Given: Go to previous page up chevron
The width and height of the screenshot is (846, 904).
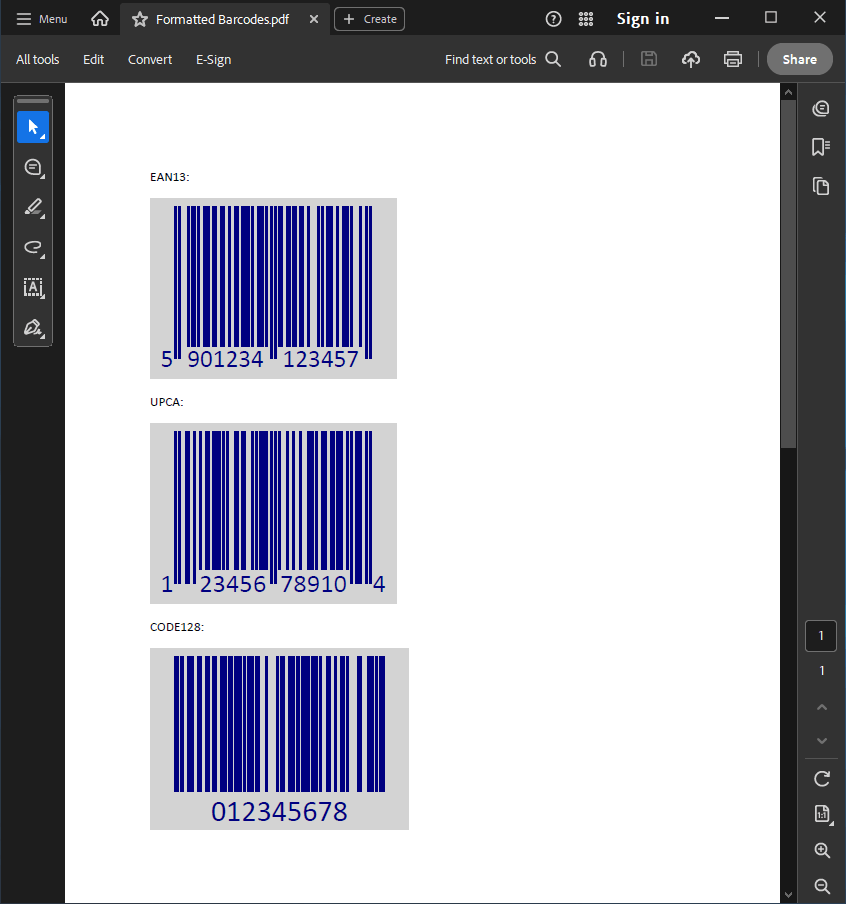Looking at the screenshot, I should [x=822, y=707].
